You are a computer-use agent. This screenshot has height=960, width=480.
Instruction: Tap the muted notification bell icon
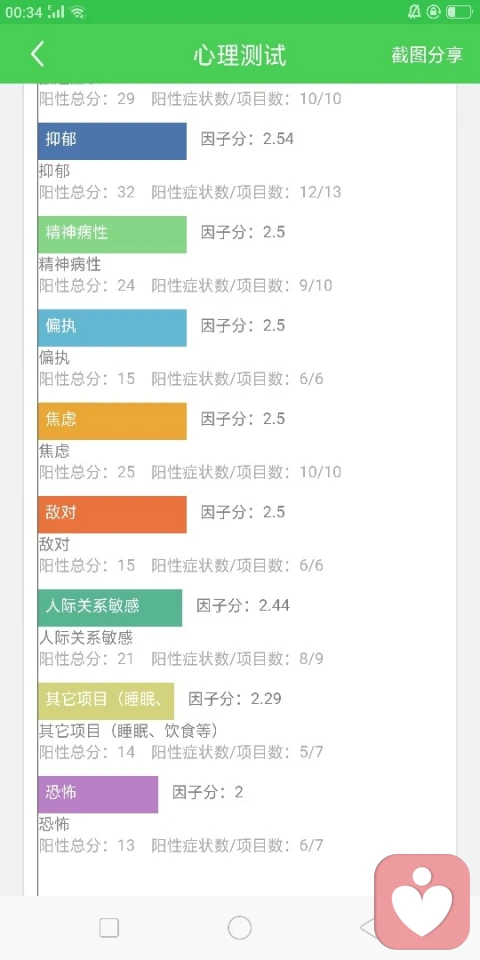414,12
